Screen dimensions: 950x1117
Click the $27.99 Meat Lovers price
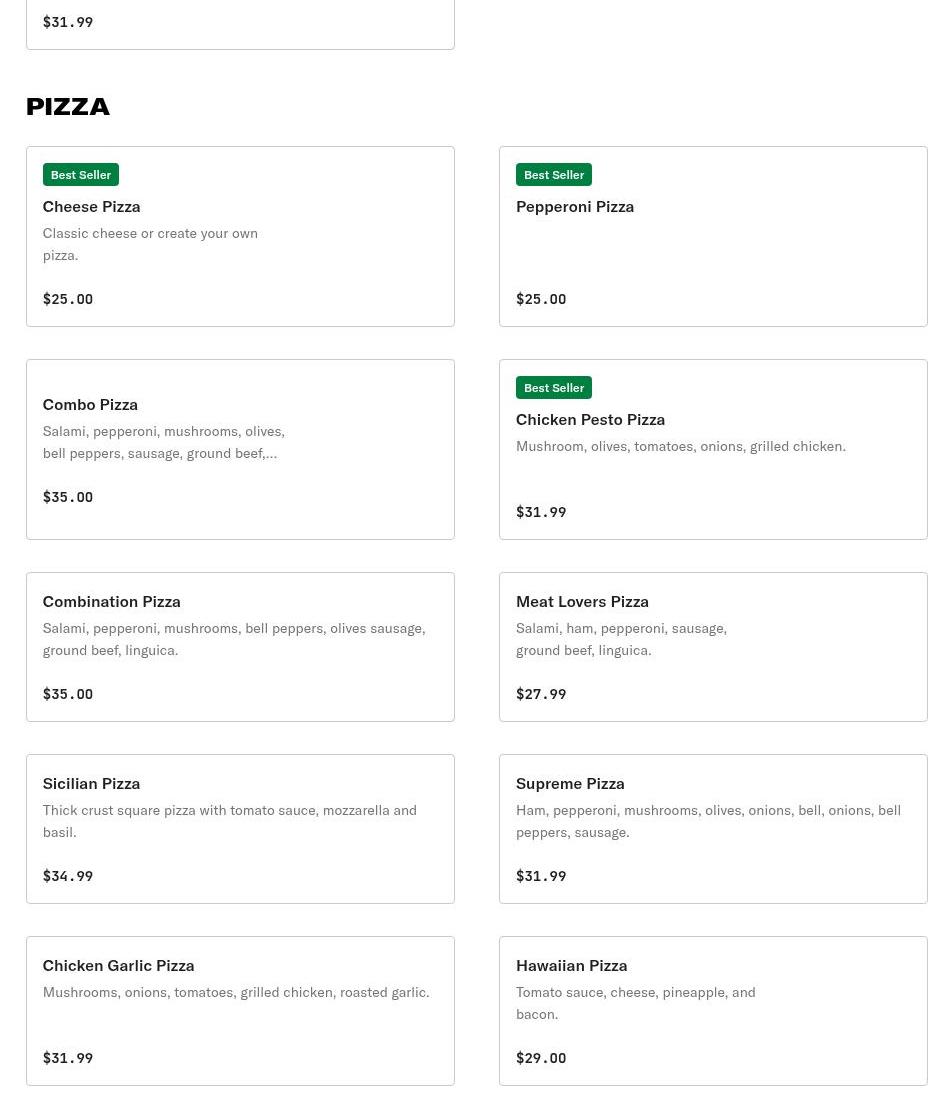pyautogui.click(x=541, y=694)
